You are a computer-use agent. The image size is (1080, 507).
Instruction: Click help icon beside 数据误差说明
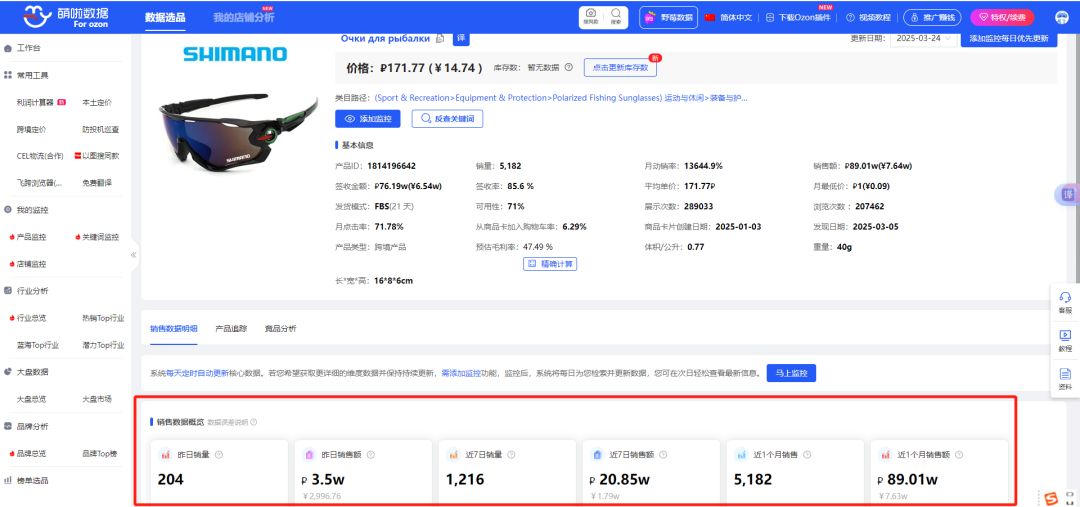[253, 422]
